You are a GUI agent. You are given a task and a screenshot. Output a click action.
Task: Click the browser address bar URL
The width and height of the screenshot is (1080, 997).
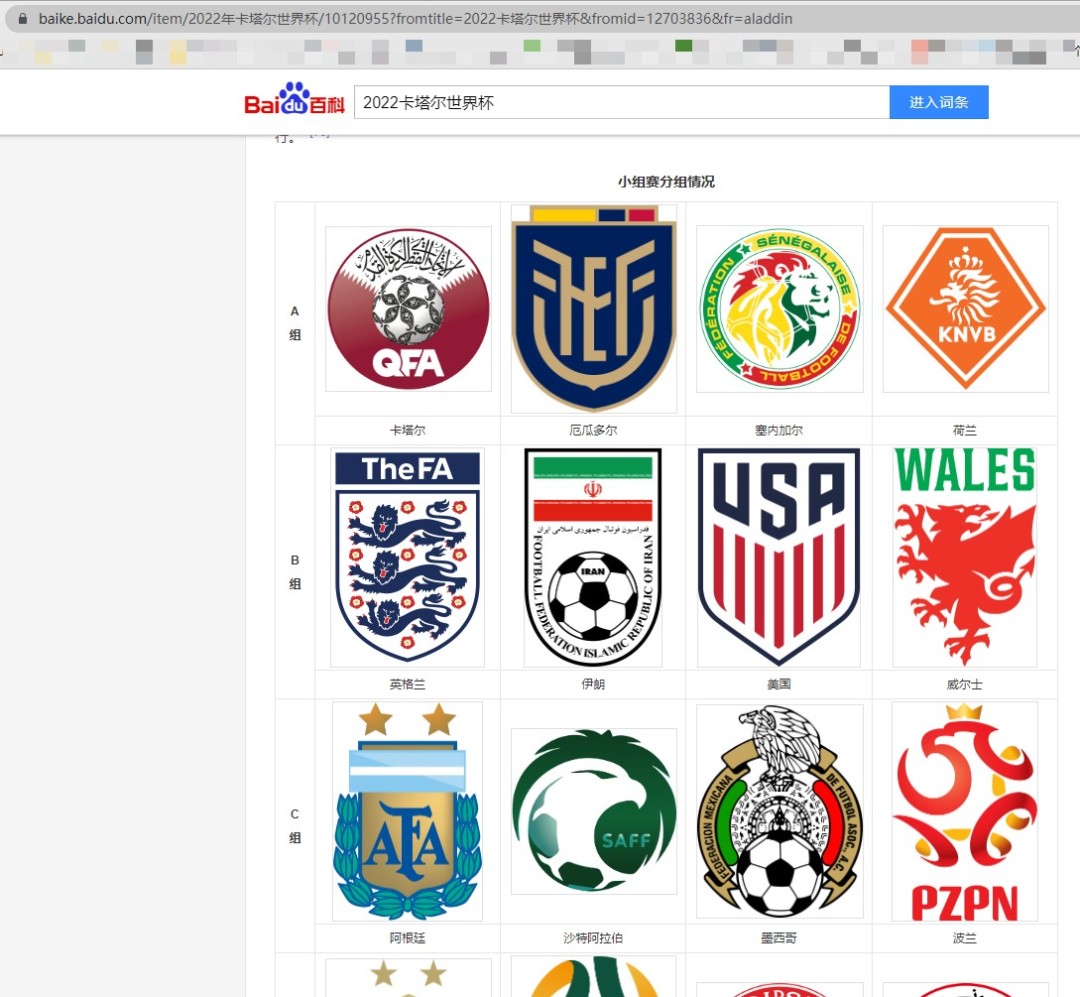click(415, 19)
